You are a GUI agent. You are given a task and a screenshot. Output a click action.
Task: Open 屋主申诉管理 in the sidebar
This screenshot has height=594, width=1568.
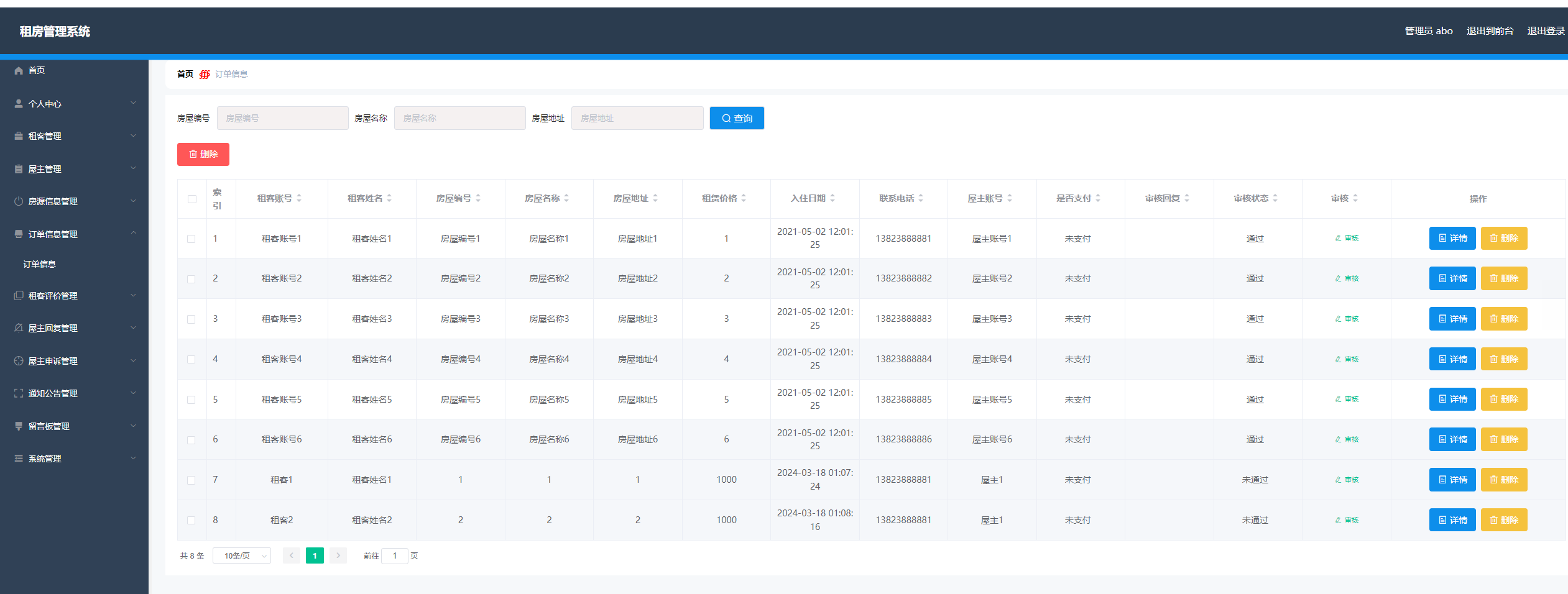74,361
